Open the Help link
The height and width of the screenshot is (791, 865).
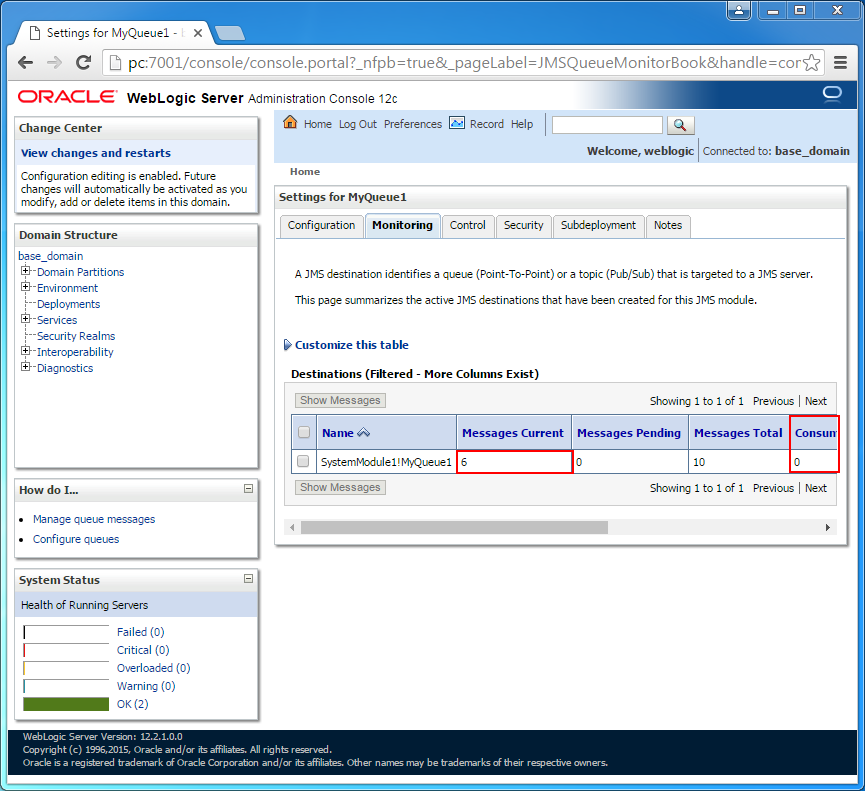[x=522, y=124]
